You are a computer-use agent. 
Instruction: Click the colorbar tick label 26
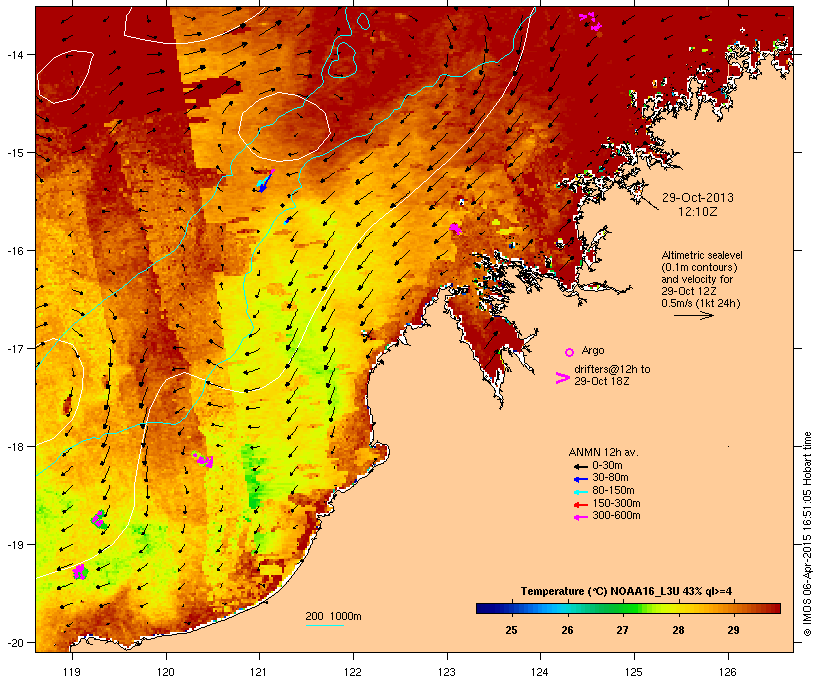pos(567,630)
